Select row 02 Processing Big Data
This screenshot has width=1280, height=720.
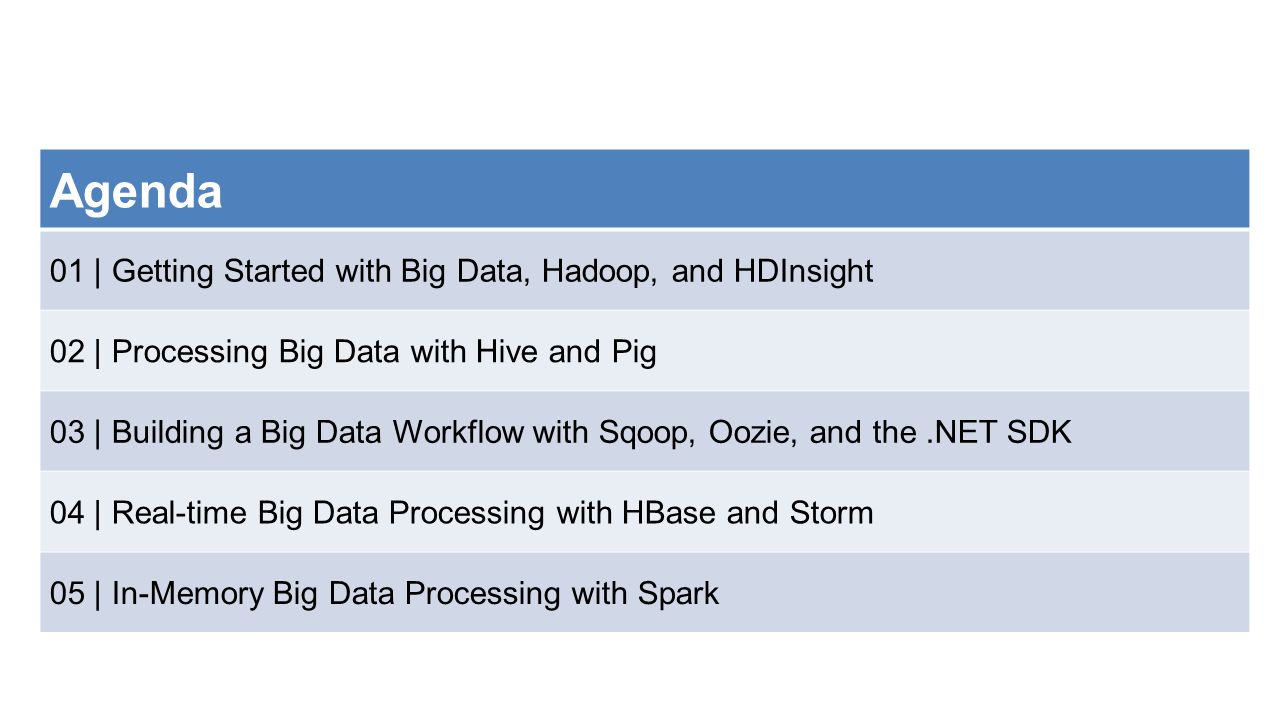tap(644, 351)
